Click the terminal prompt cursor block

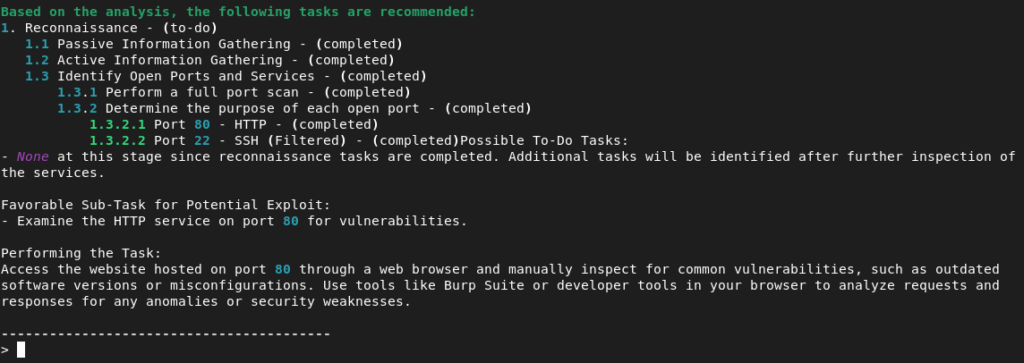pos(21,350)
